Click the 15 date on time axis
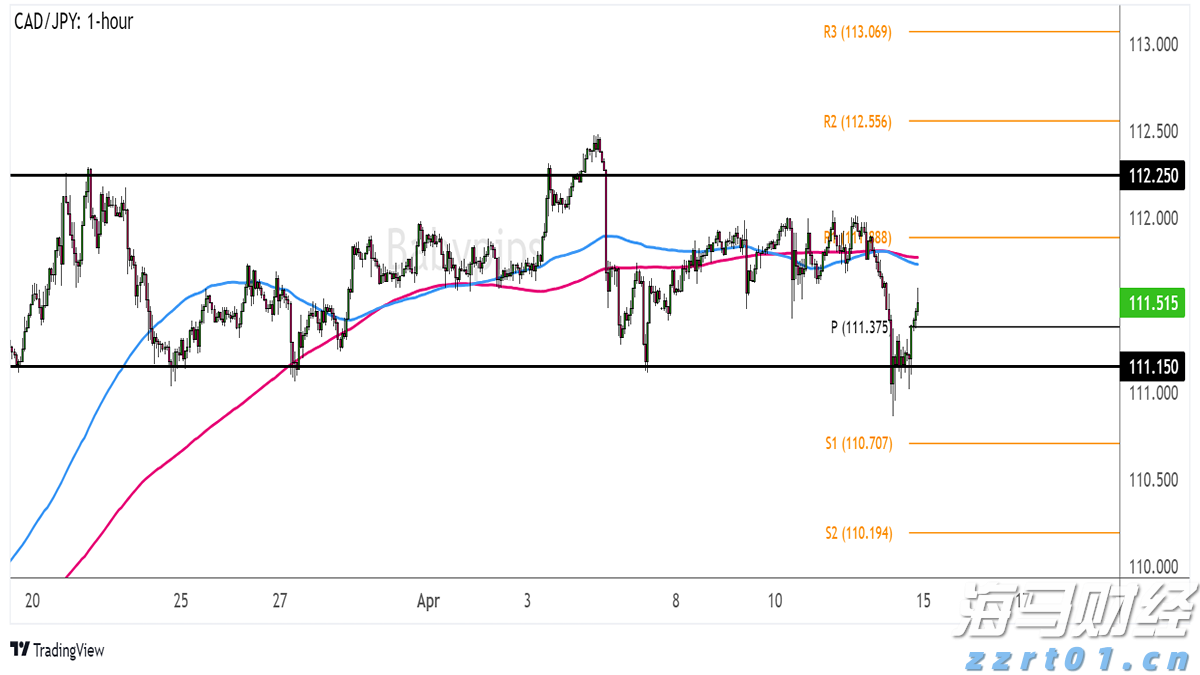 point(923,601)
